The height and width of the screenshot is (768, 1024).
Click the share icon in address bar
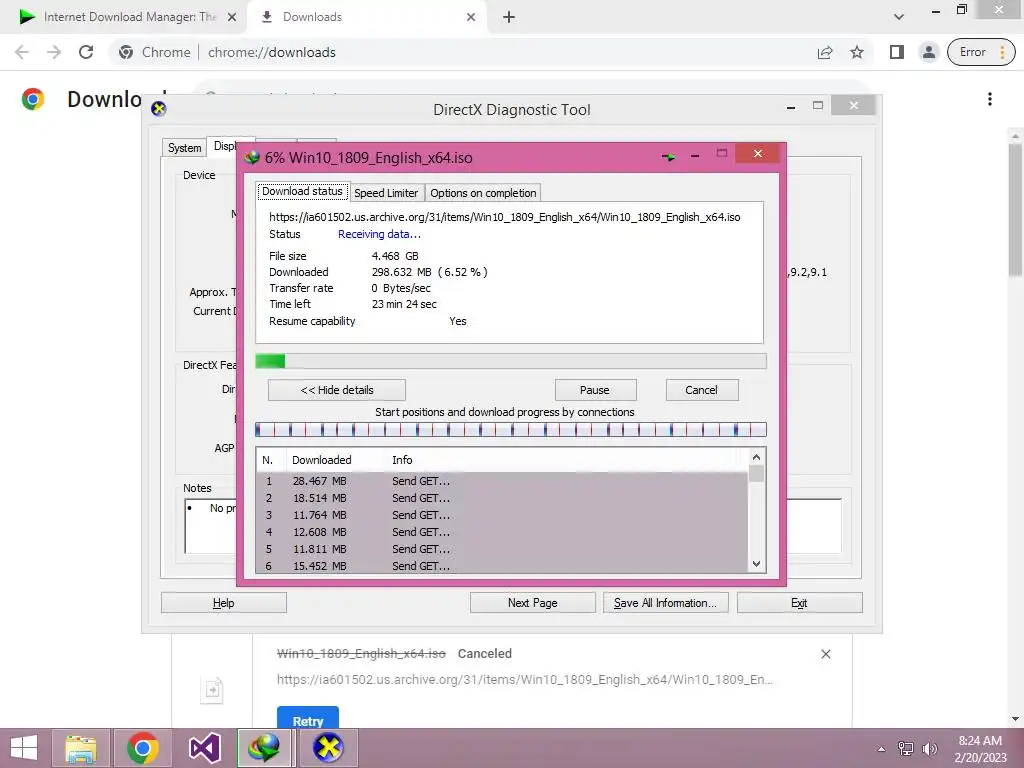click(x=825, y=52)
